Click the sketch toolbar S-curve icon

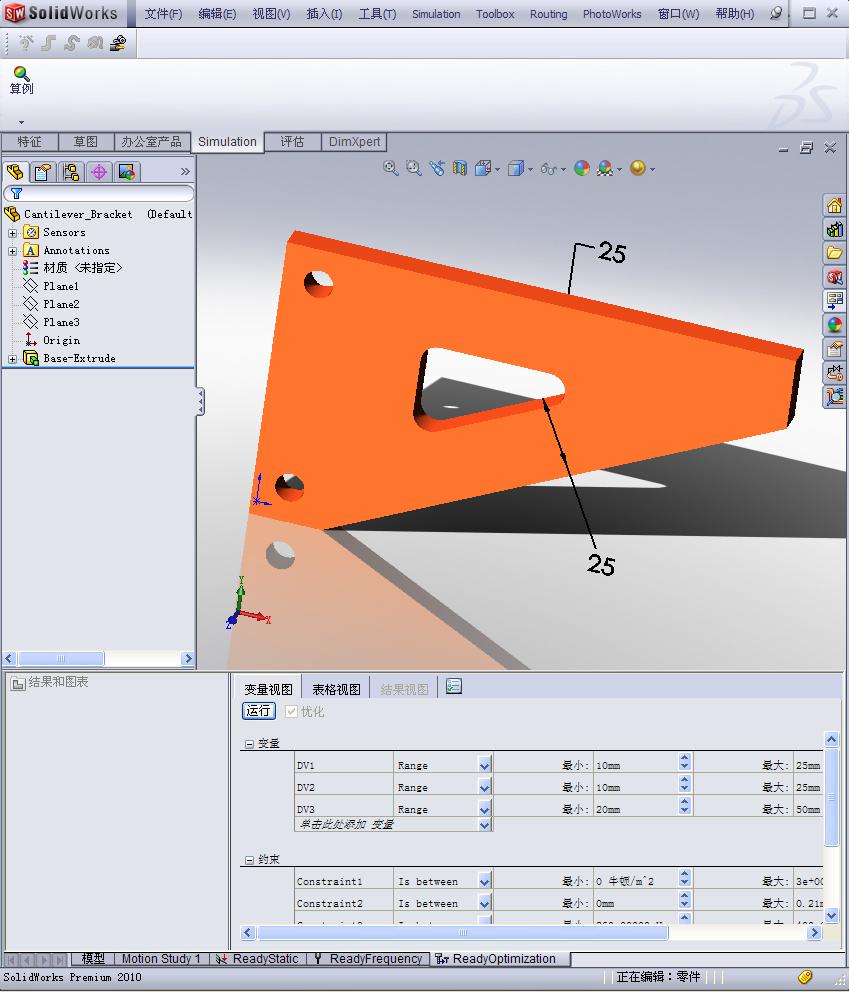pos(71,43)
